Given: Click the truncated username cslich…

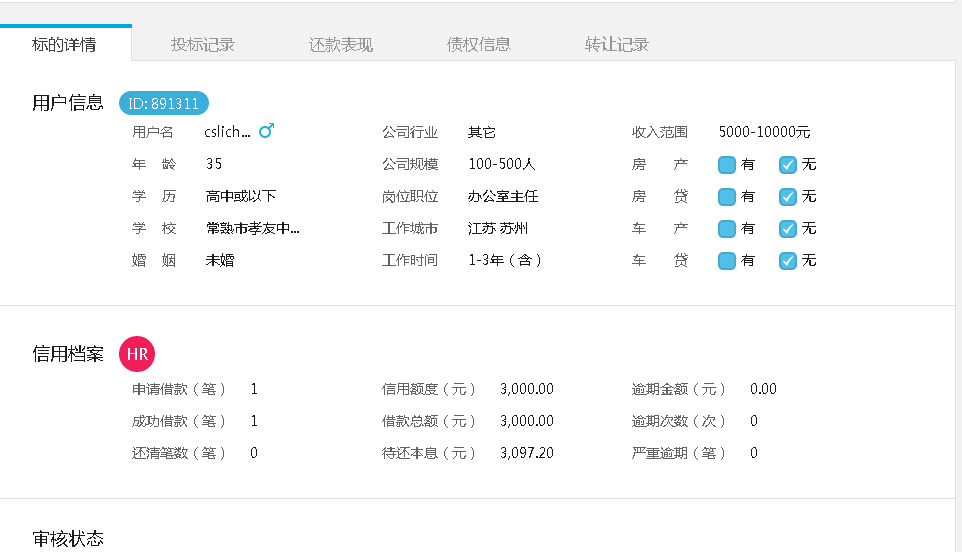Looking at the screenshot, I should click(227, 132).
